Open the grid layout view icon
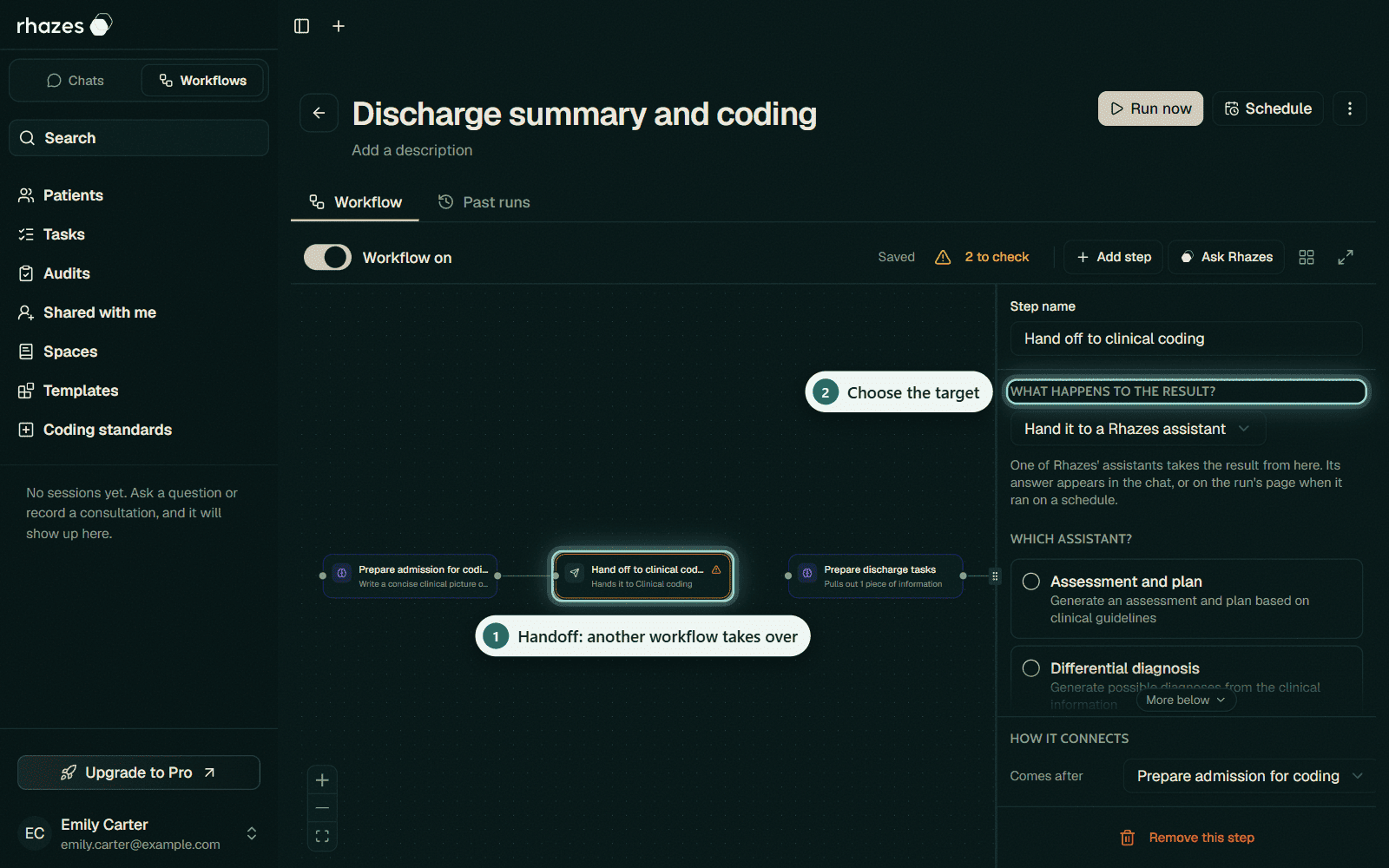Viewport: 1389px width, 868px height. click(1307, 257)
